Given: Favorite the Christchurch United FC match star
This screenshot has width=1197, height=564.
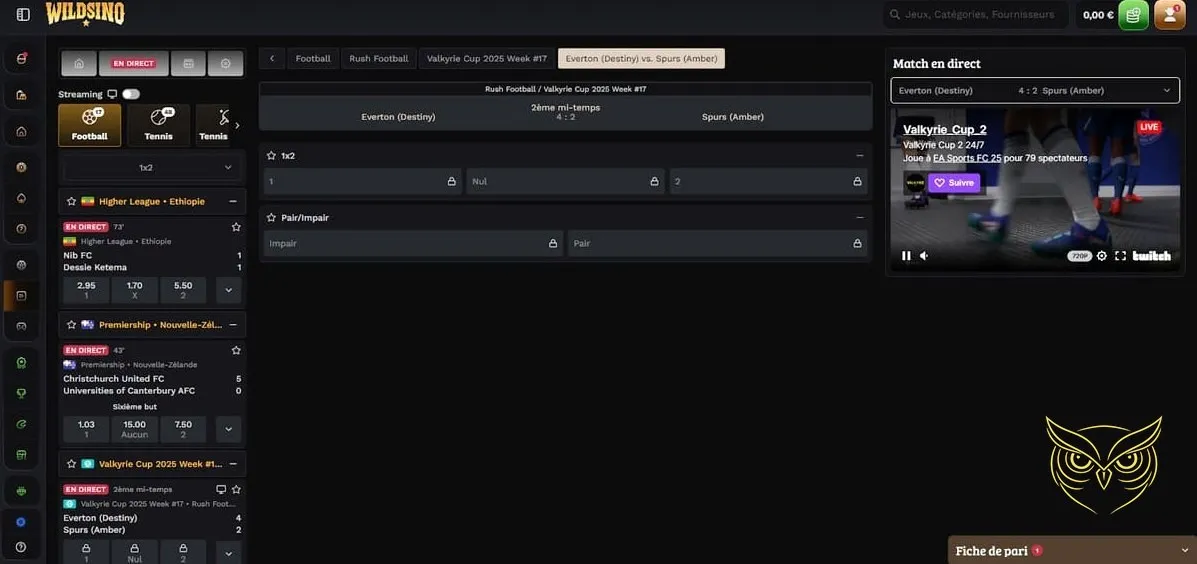Looking at the screenshot, I should 236,350.
